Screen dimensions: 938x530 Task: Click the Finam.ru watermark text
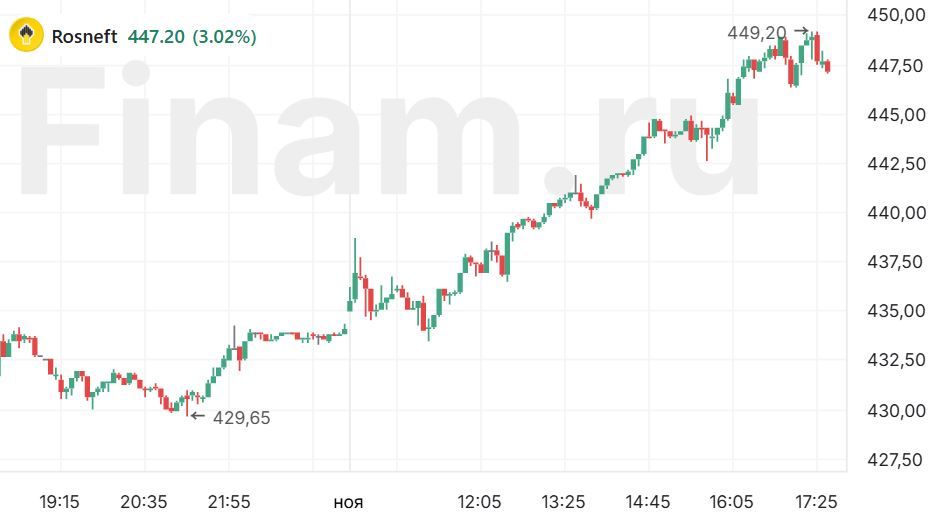[x=390, y=130]
